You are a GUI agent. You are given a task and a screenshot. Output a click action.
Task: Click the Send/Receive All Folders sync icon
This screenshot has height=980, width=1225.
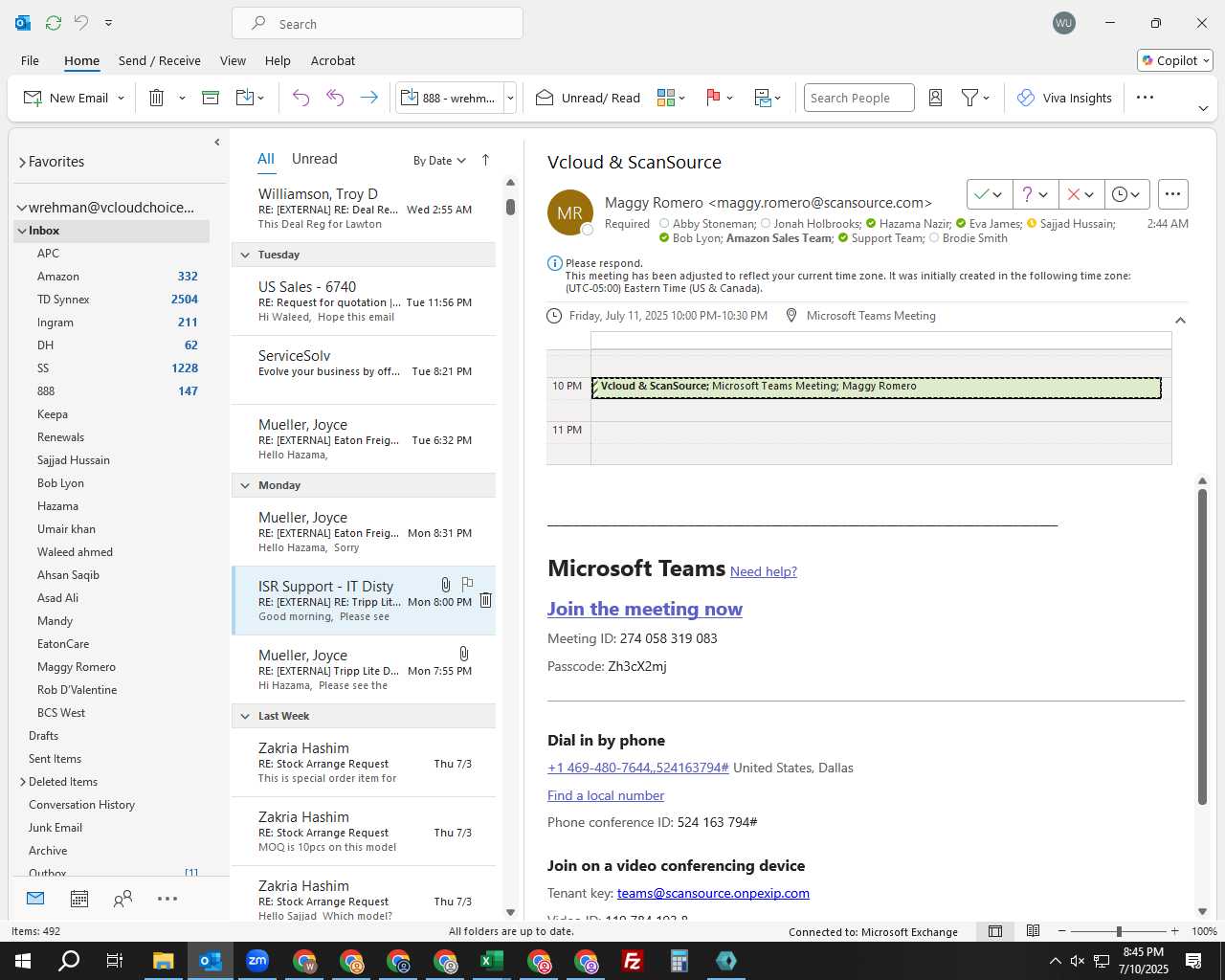(54, 23)
